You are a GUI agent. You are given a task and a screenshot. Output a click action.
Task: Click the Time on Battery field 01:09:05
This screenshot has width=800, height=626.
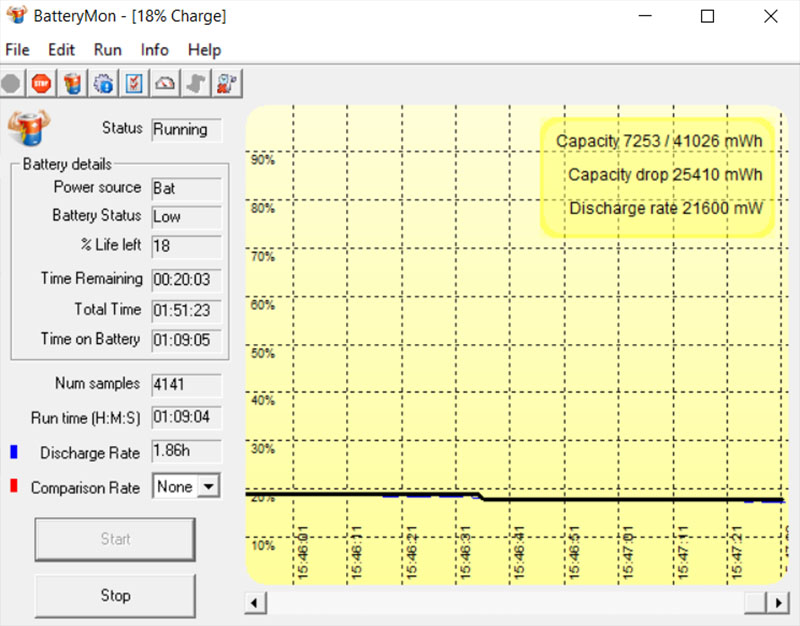186,340
